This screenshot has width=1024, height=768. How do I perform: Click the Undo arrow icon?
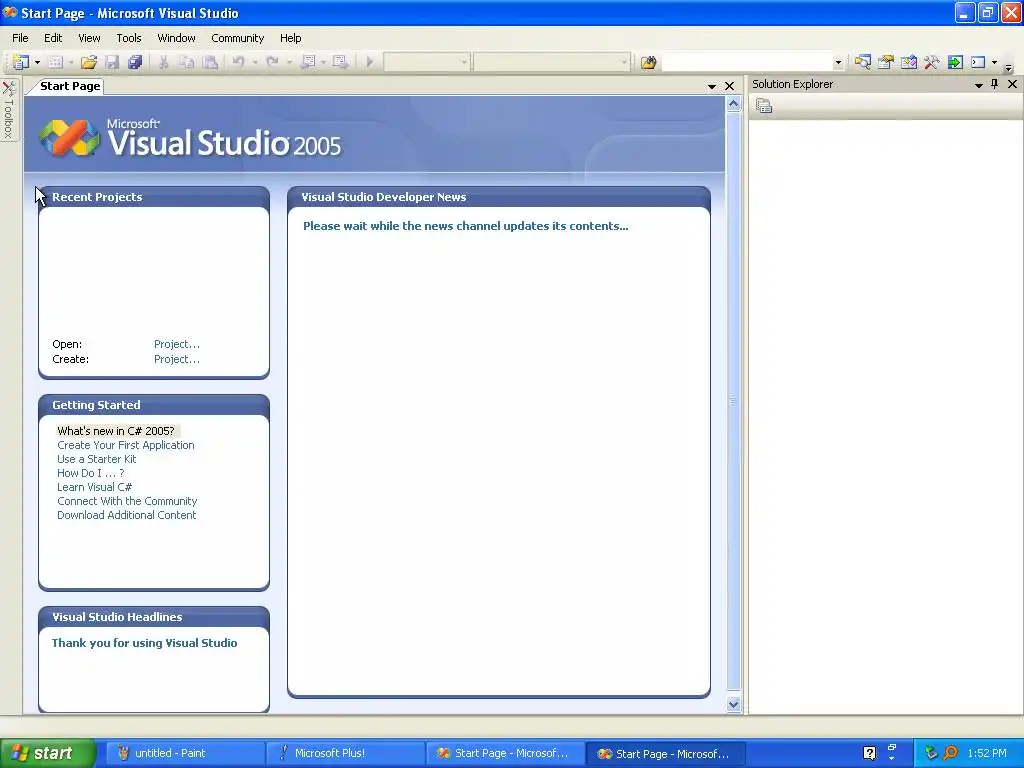click(x=238, y=62)
